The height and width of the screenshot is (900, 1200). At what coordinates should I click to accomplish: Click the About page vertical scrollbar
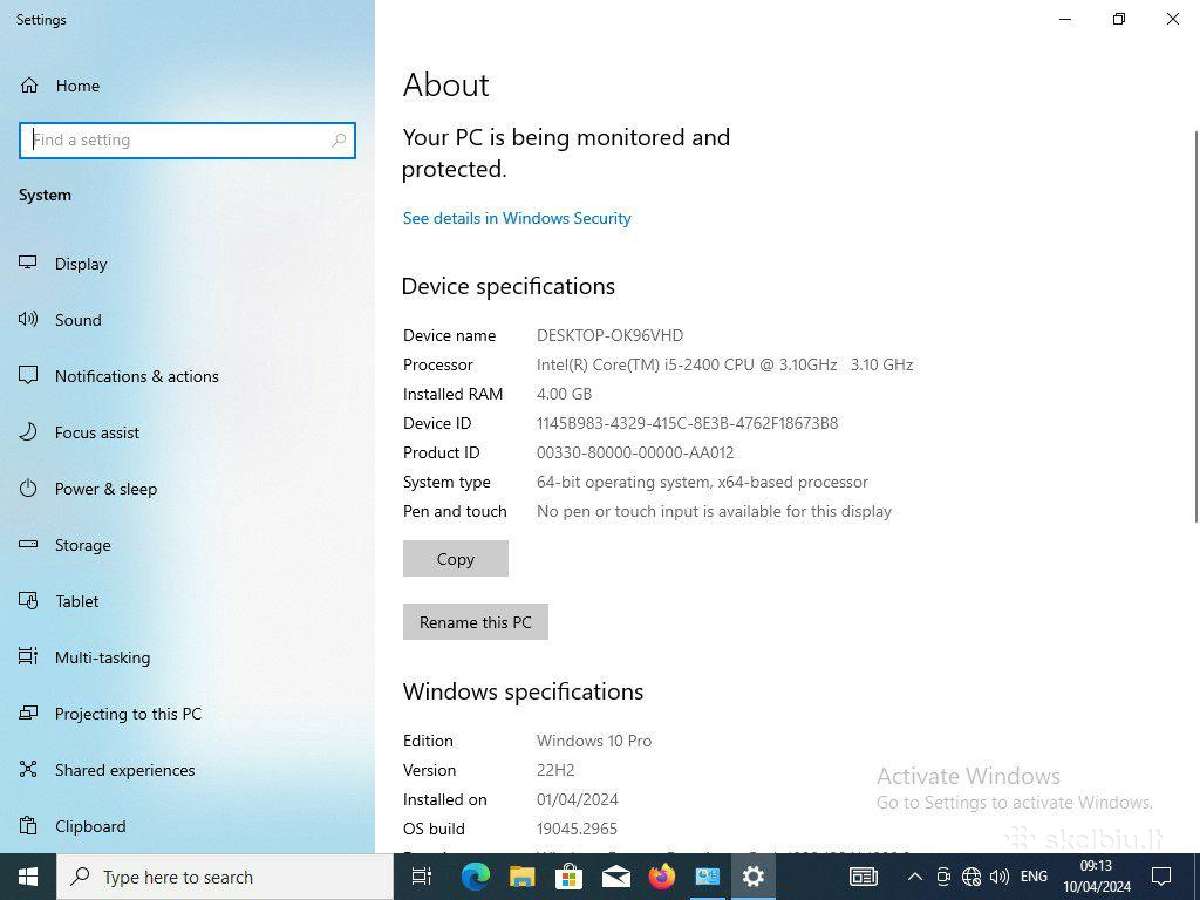tap(1196, 325)
